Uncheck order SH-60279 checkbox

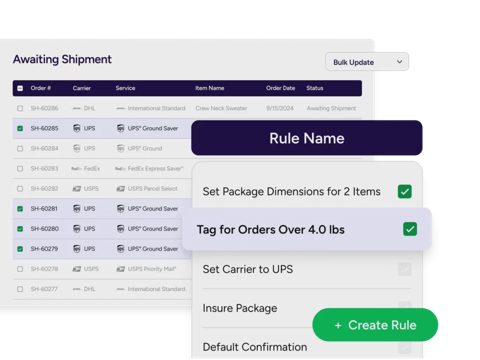pos(20,249)
